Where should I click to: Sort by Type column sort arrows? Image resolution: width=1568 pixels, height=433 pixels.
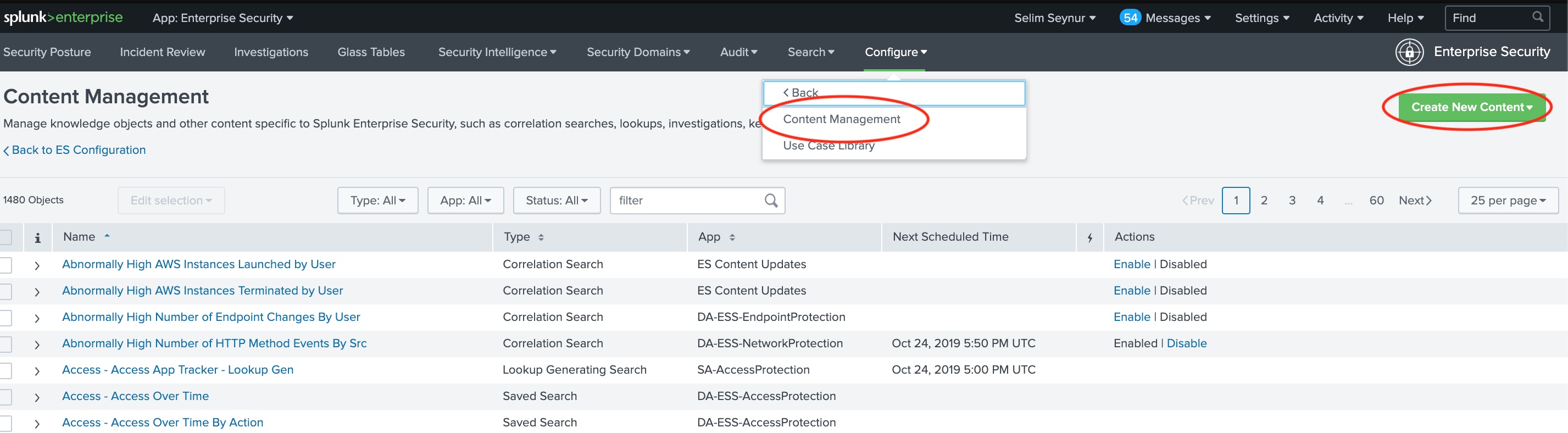541,237
